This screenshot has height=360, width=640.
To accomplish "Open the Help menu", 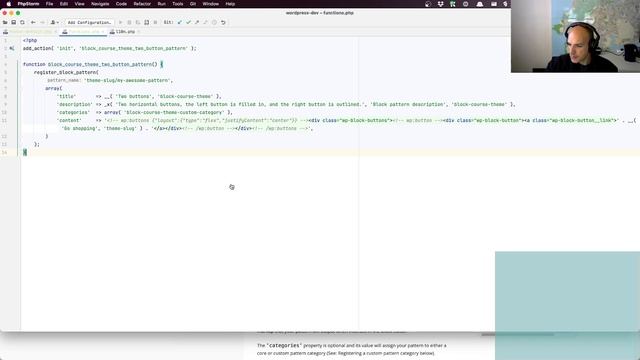I will tap(230, 4).
